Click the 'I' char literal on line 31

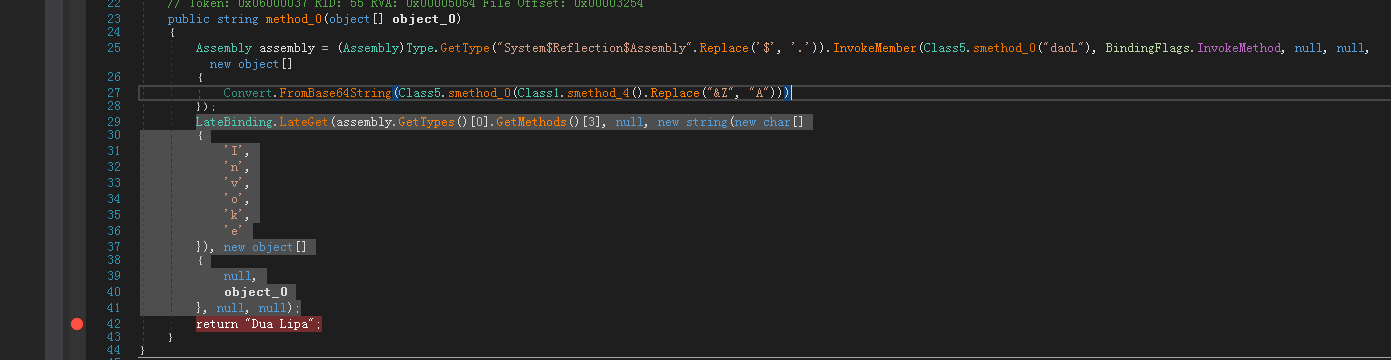pyautogui.click(x=234, y=151)
